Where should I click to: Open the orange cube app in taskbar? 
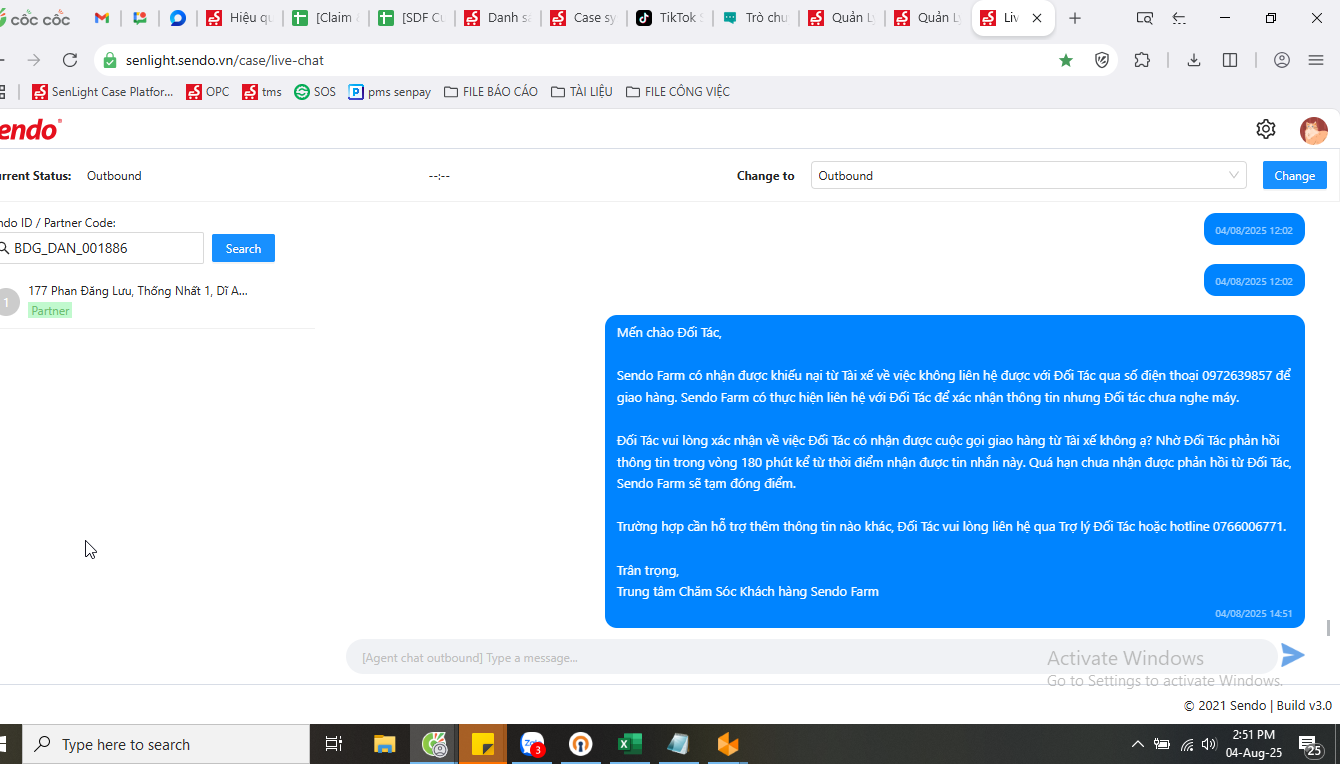click(x=727, y=744)
